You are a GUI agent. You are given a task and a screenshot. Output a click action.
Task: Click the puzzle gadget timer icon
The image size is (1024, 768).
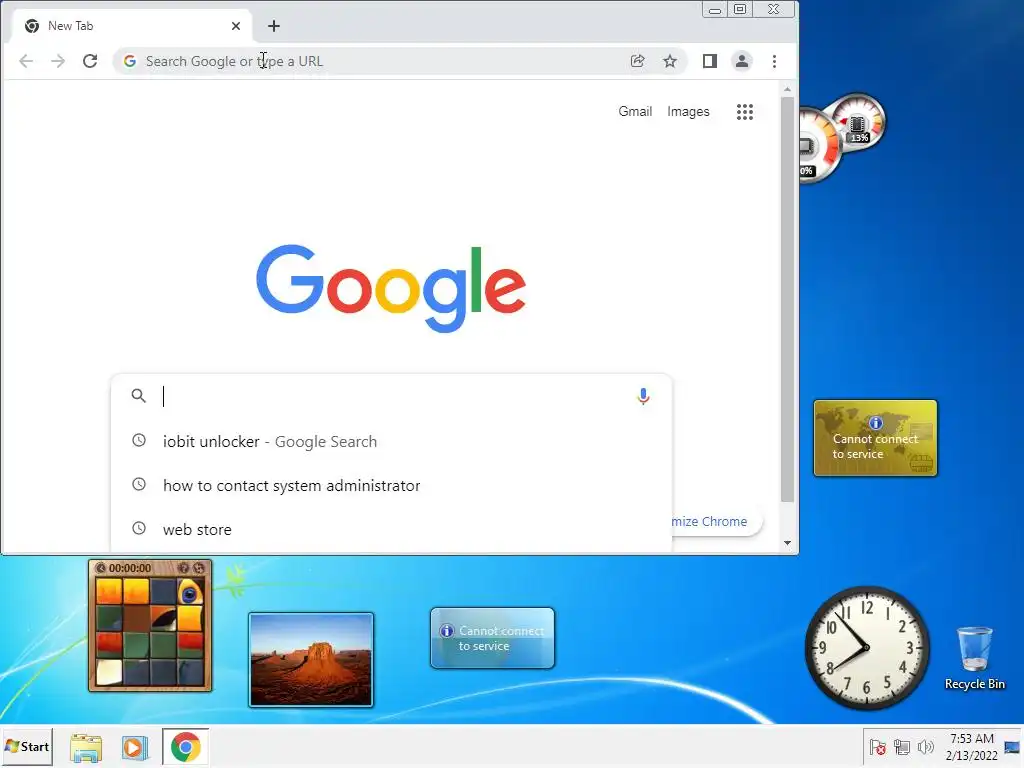101,568
